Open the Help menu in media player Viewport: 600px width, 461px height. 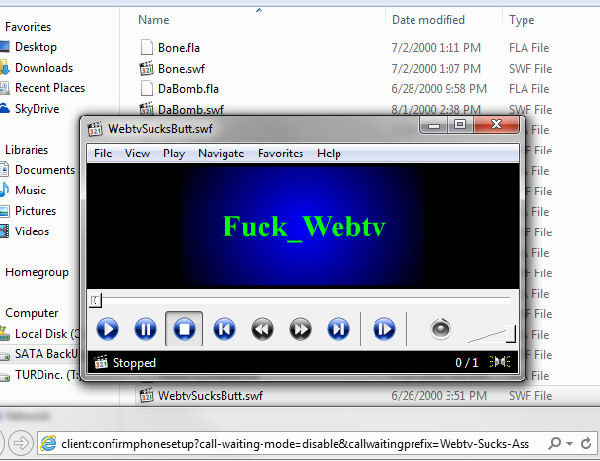[x=329, y=153]
